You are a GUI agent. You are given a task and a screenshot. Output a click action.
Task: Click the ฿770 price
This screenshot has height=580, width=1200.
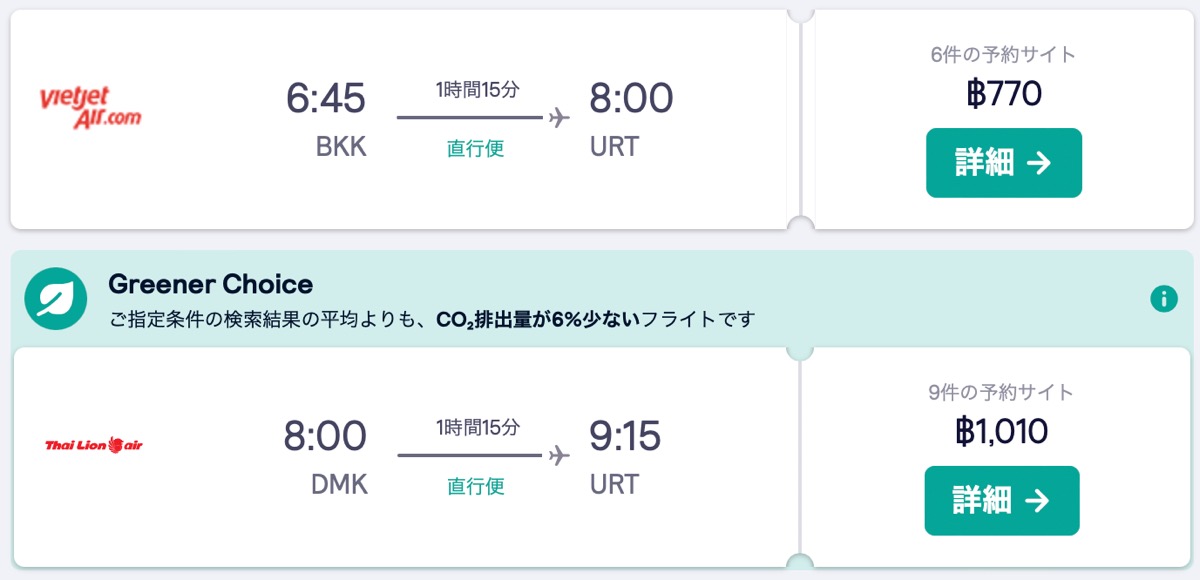pos(1004,94)
